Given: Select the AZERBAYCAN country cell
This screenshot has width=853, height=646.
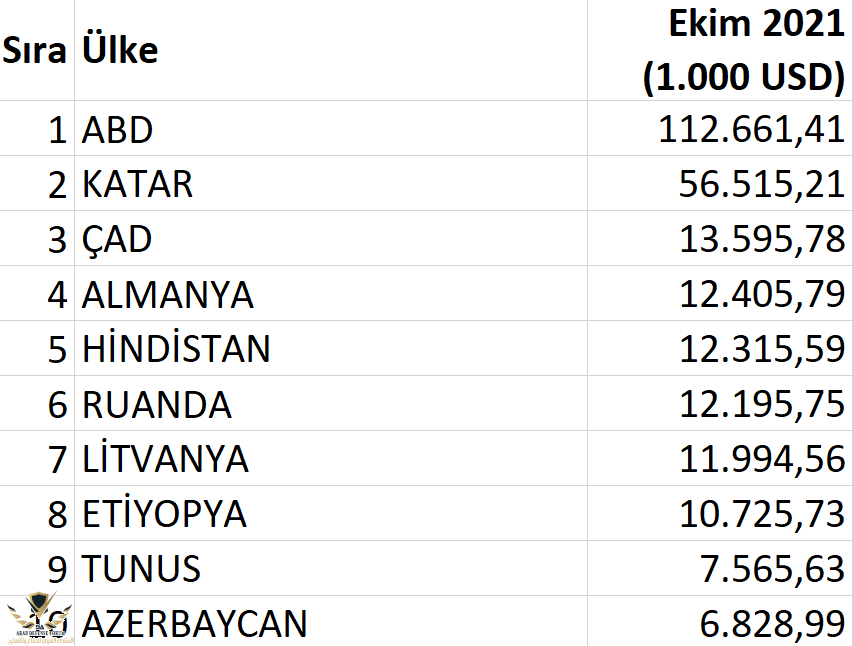Looking at the screenshot, I should point(331,621).
